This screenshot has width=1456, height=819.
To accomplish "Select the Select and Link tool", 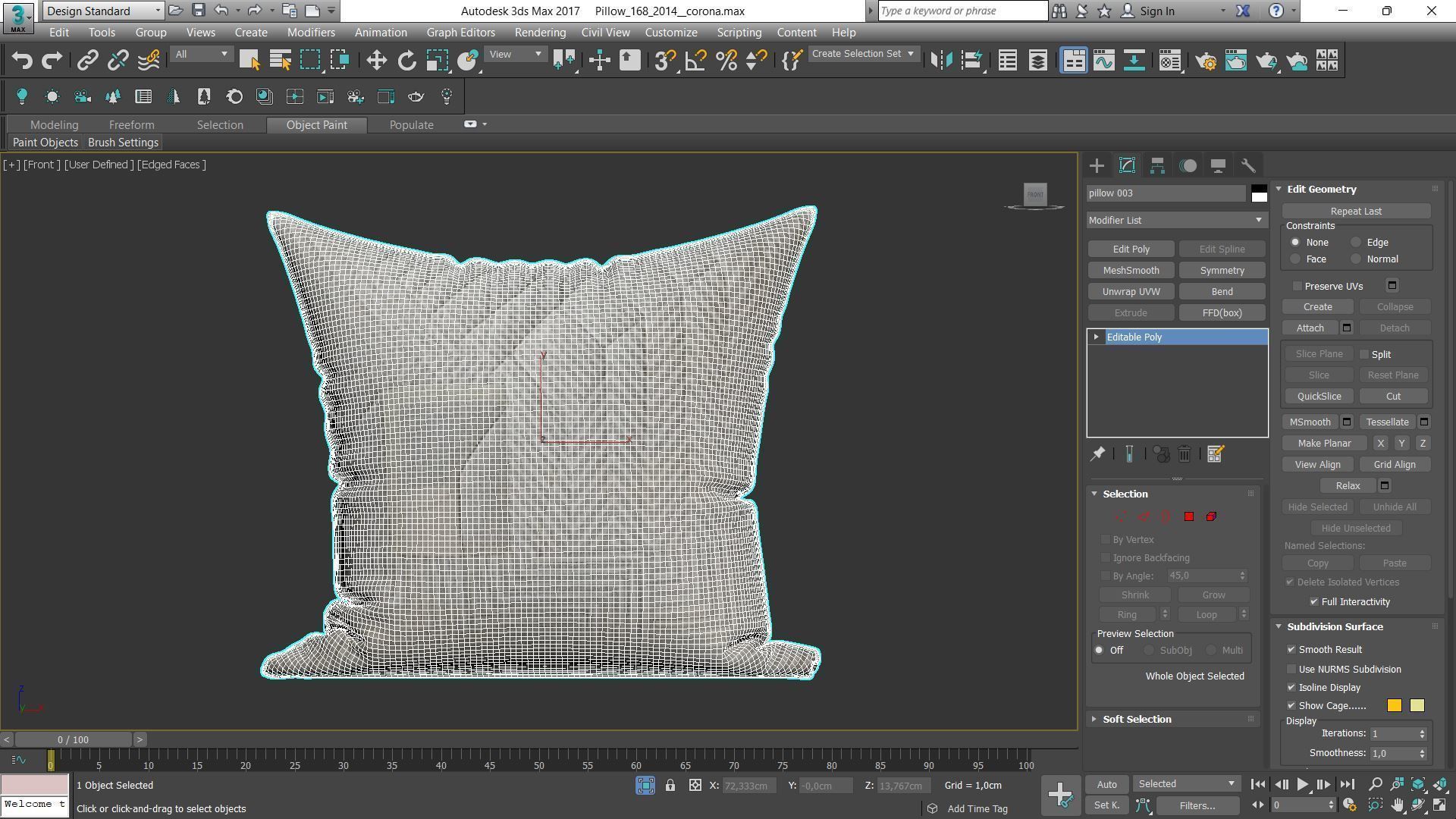I will click(87, 61).
